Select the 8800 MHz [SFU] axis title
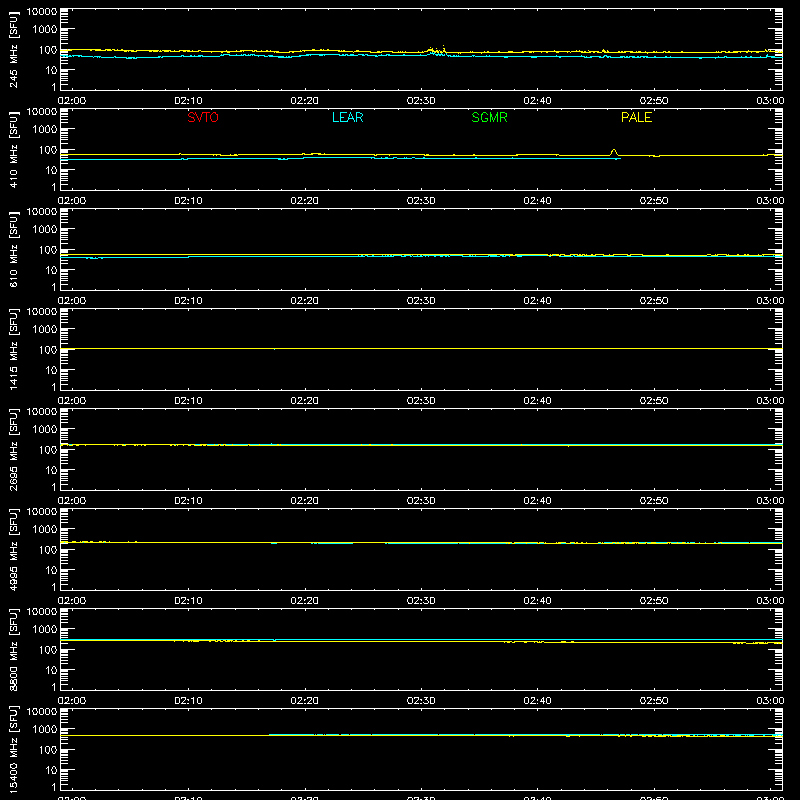The width and height of the screenshot is (800, 800). pyautogui.click(x=13, y=649)
